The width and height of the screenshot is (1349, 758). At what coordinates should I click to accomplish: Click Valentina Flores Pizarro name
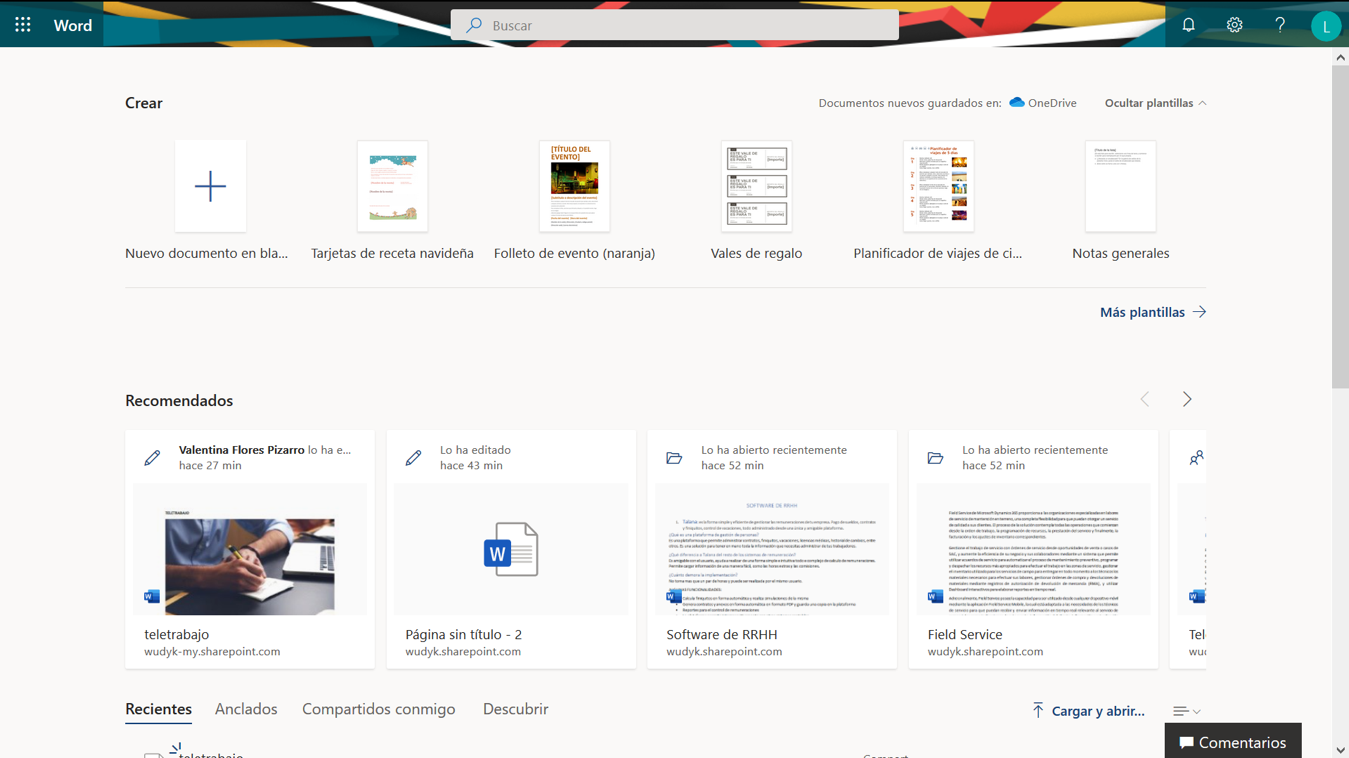[241, 450]
